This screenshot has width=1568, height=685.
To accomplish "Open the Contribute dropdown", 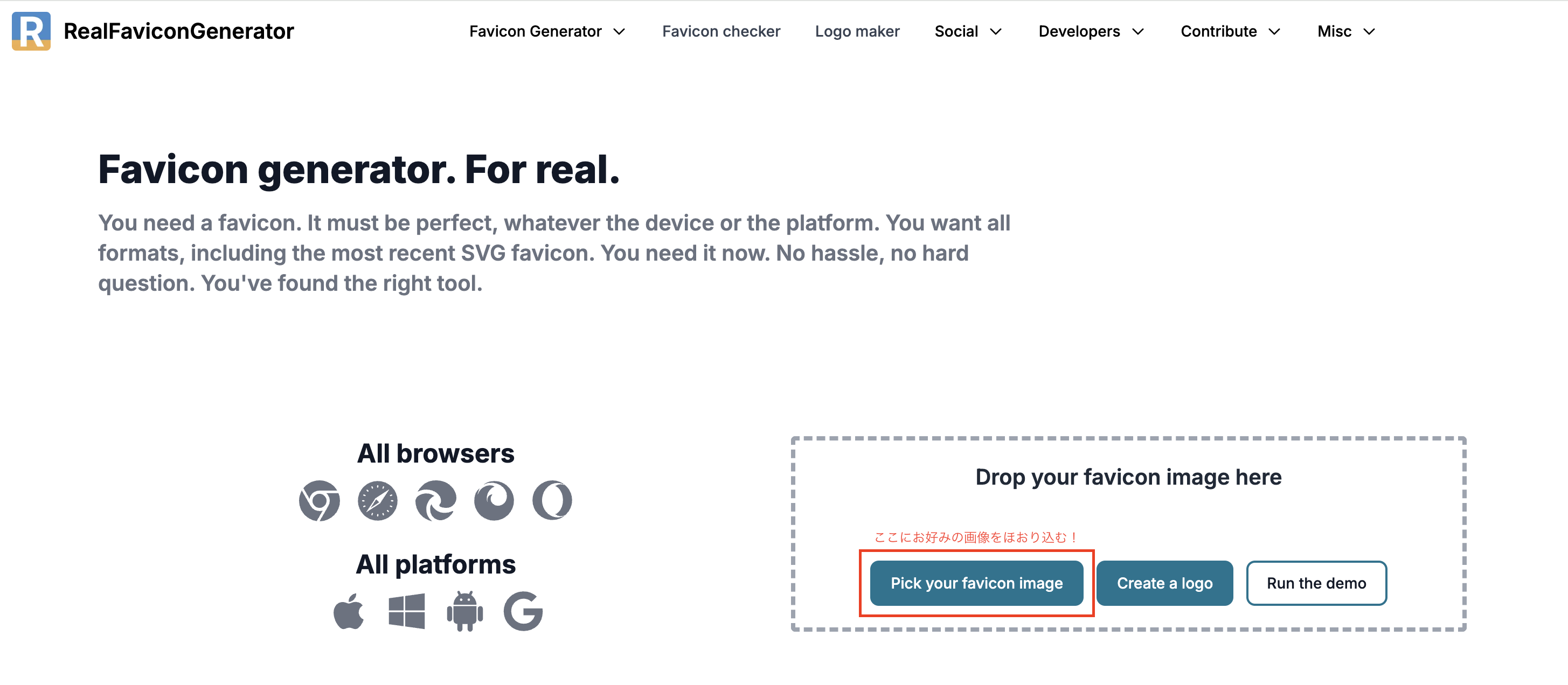I will 1231,31.
